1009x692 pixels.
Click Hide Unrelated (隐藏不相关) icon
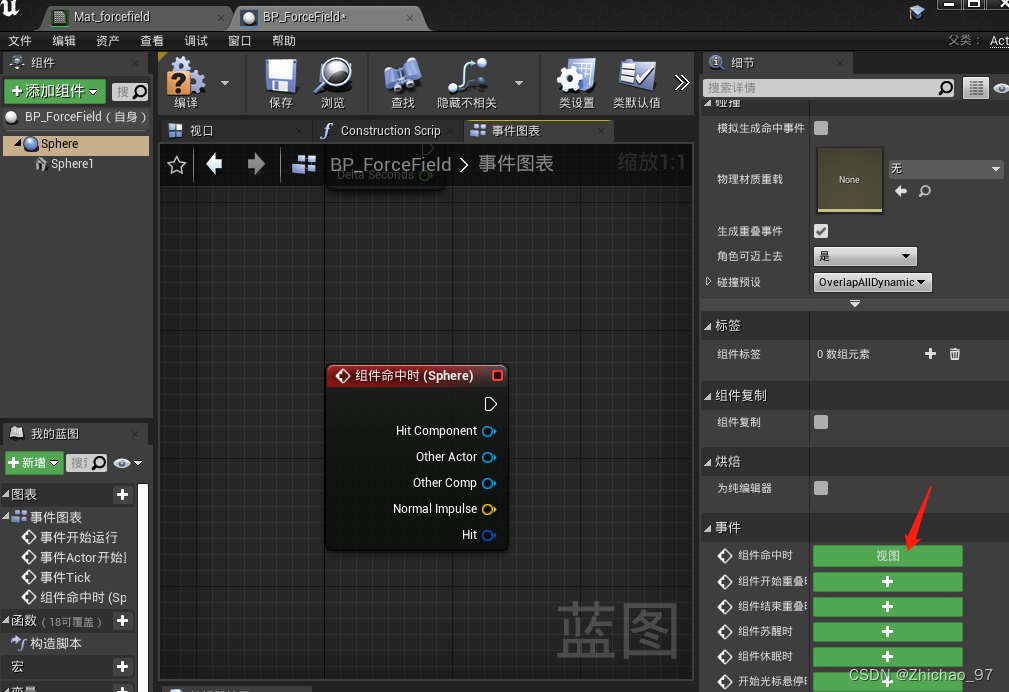tap(468, 77)
